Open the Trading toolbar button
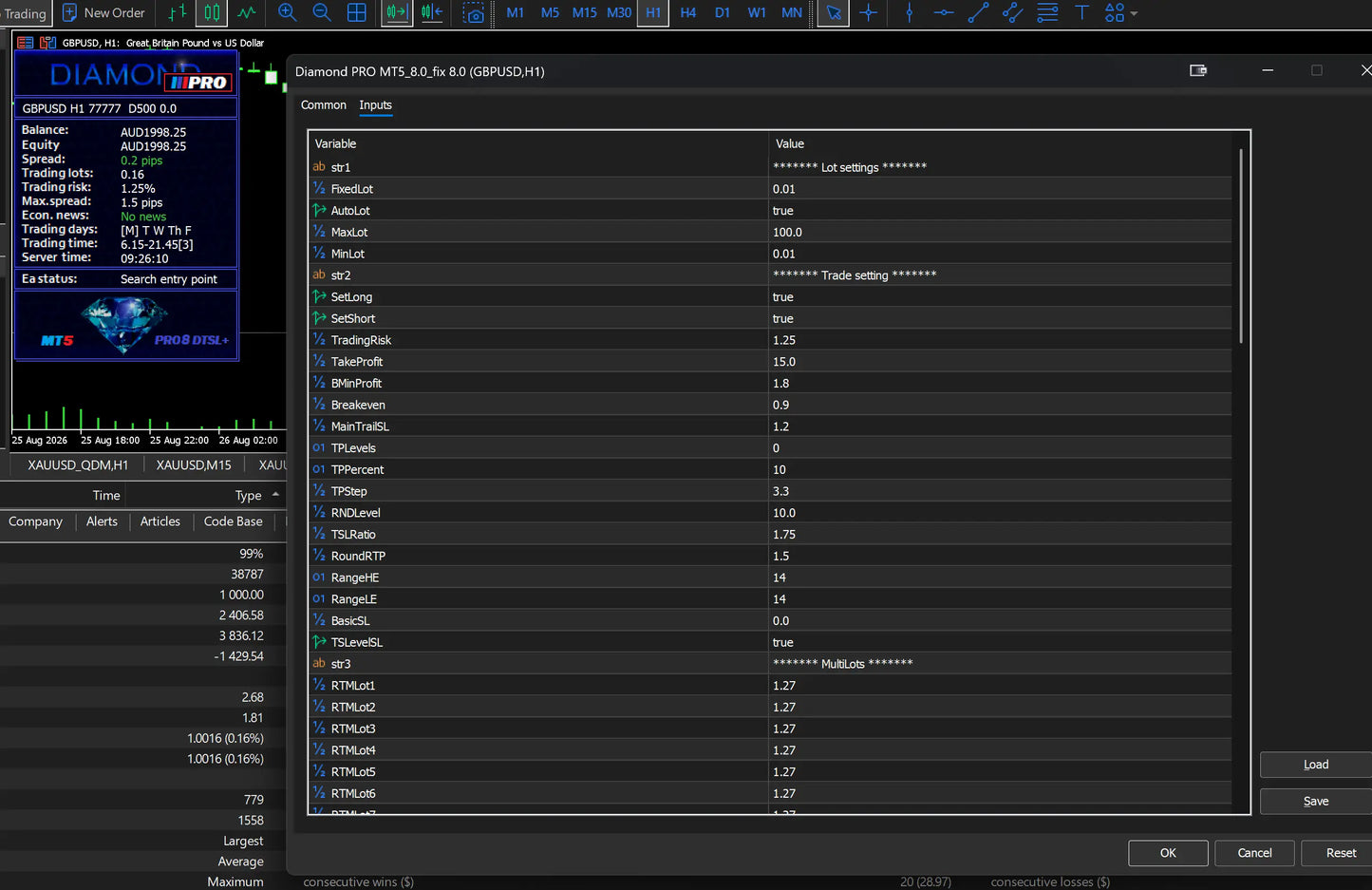This screenshot has height=890, width=1372. [25, 13]
